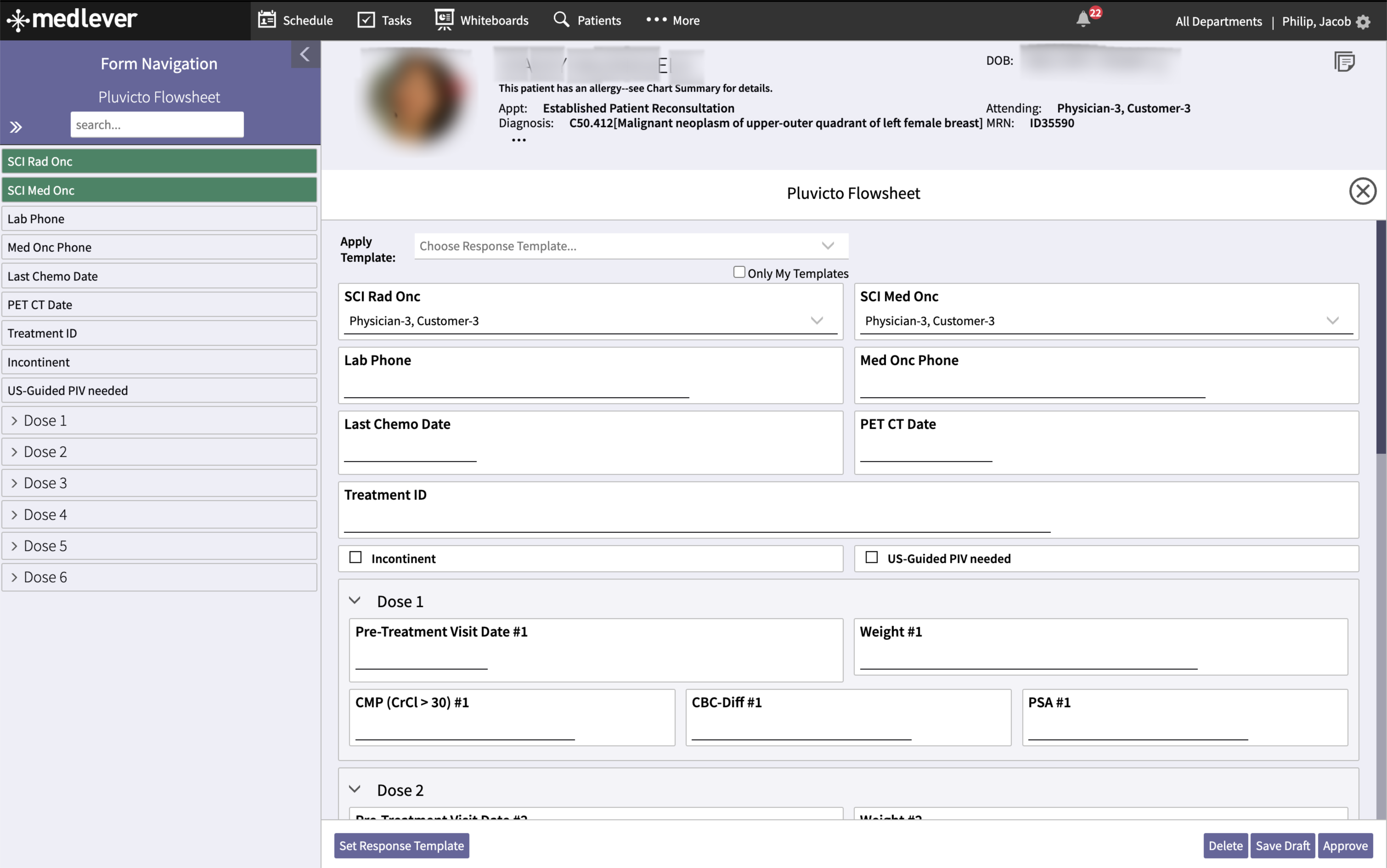
Task: Toggle the Only My Templates checkbox
Action: pos(739,272)
